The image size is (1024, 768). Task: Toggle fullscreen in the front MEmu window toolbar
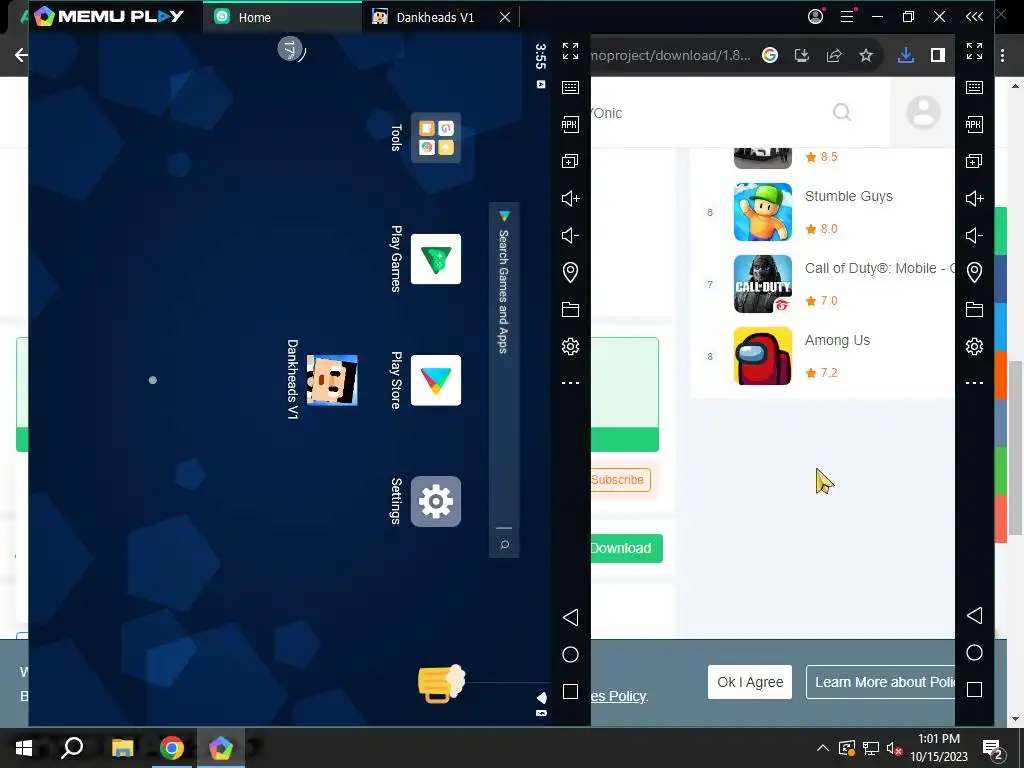point(570,51)
